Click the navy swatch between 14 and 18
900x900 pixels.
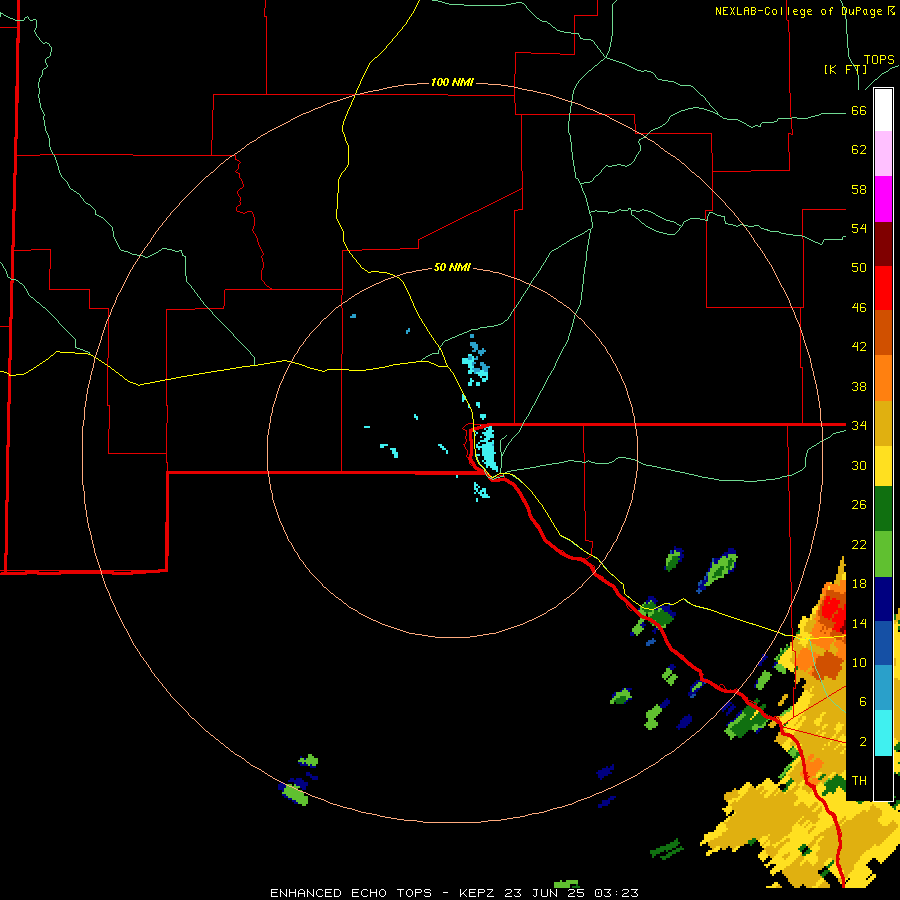pos(883,599)
